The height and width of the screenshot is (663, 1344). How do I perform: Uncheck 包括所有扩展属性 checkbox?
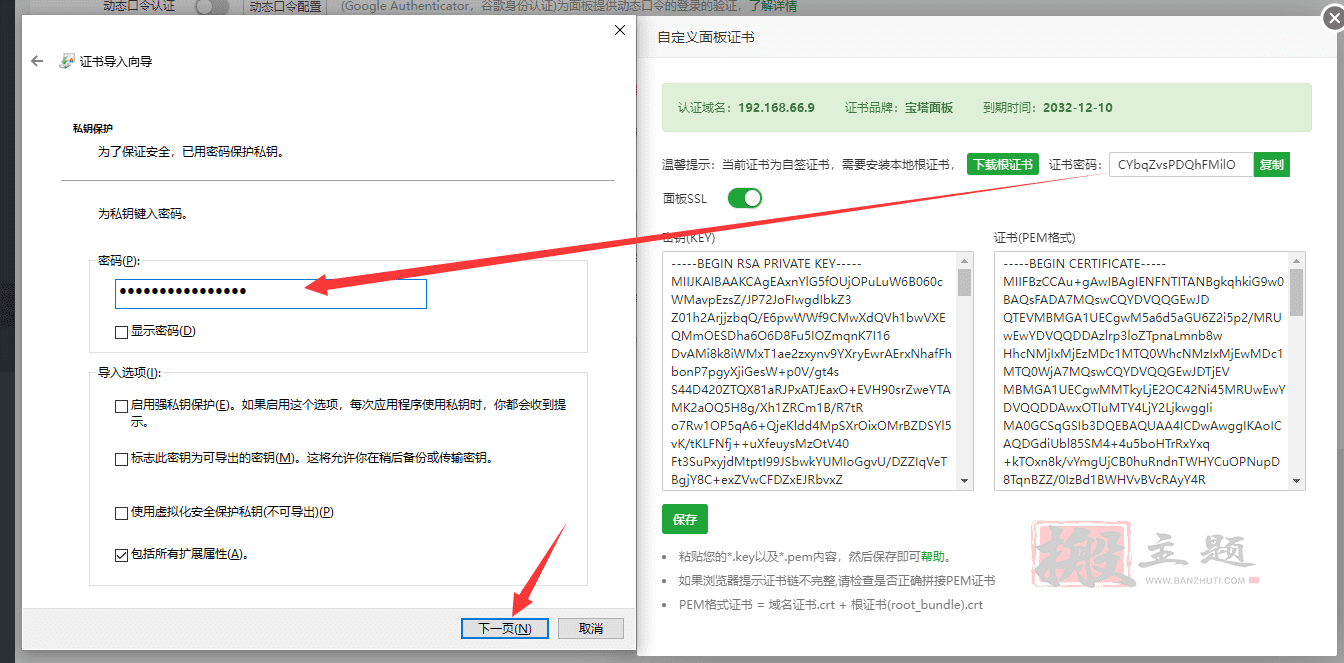click(x=121, y=554)
